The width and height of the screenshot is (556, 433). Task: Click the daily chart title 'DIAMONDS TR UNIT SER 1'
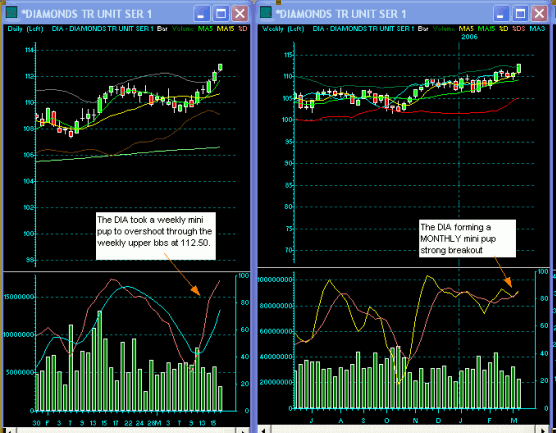point(87,14)
